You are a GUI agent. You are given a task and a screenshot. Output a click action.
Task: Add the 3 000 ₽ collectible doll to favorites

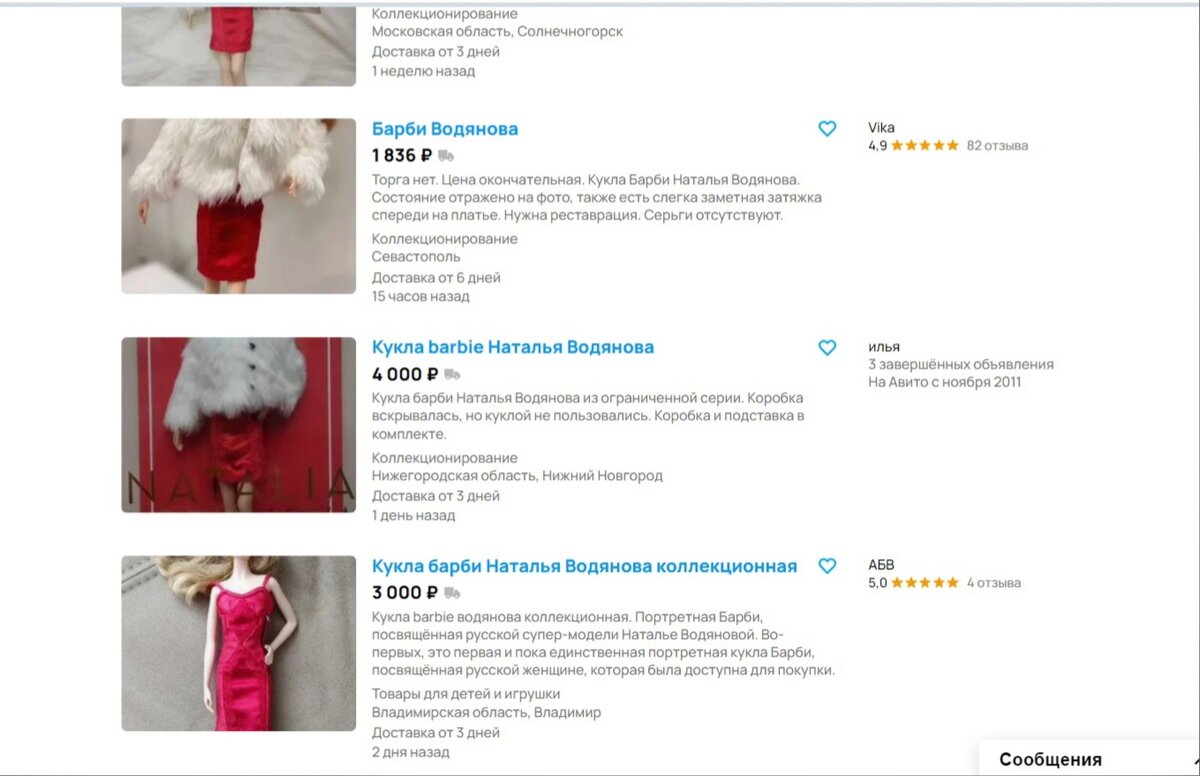[x=827, y=566]
